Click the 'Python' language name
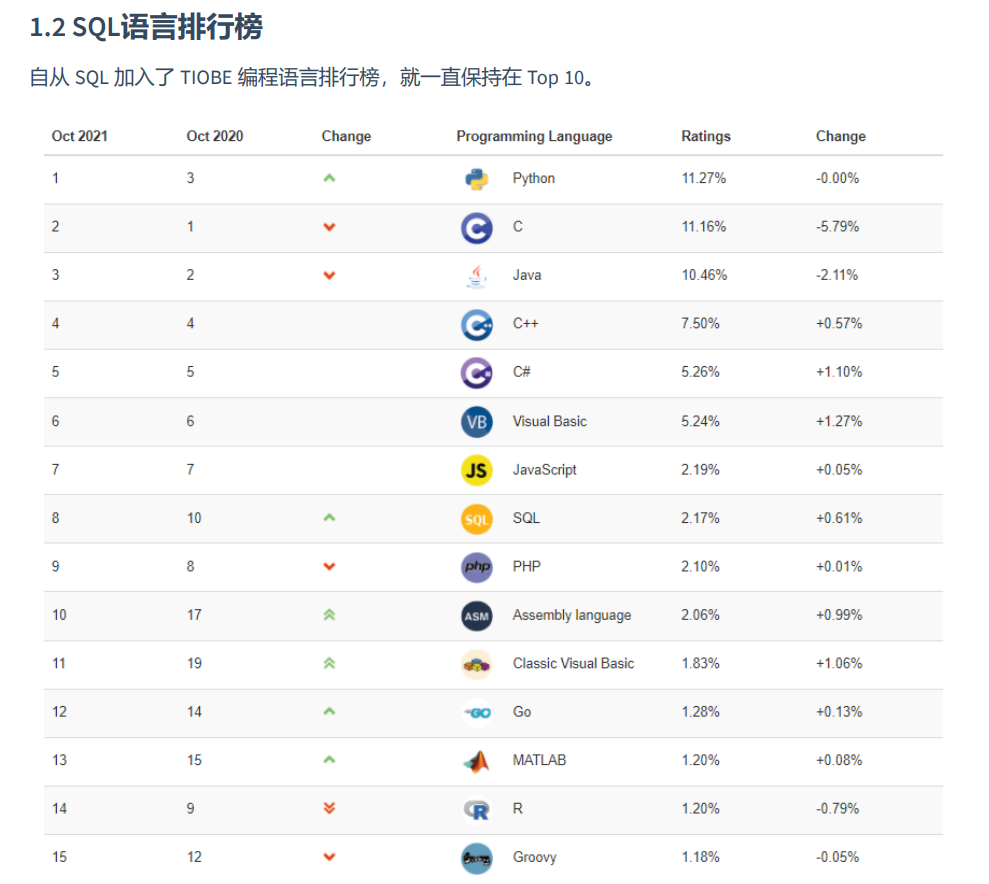The height and width of the screenshot is (884, 989). (x=534, y=178)
